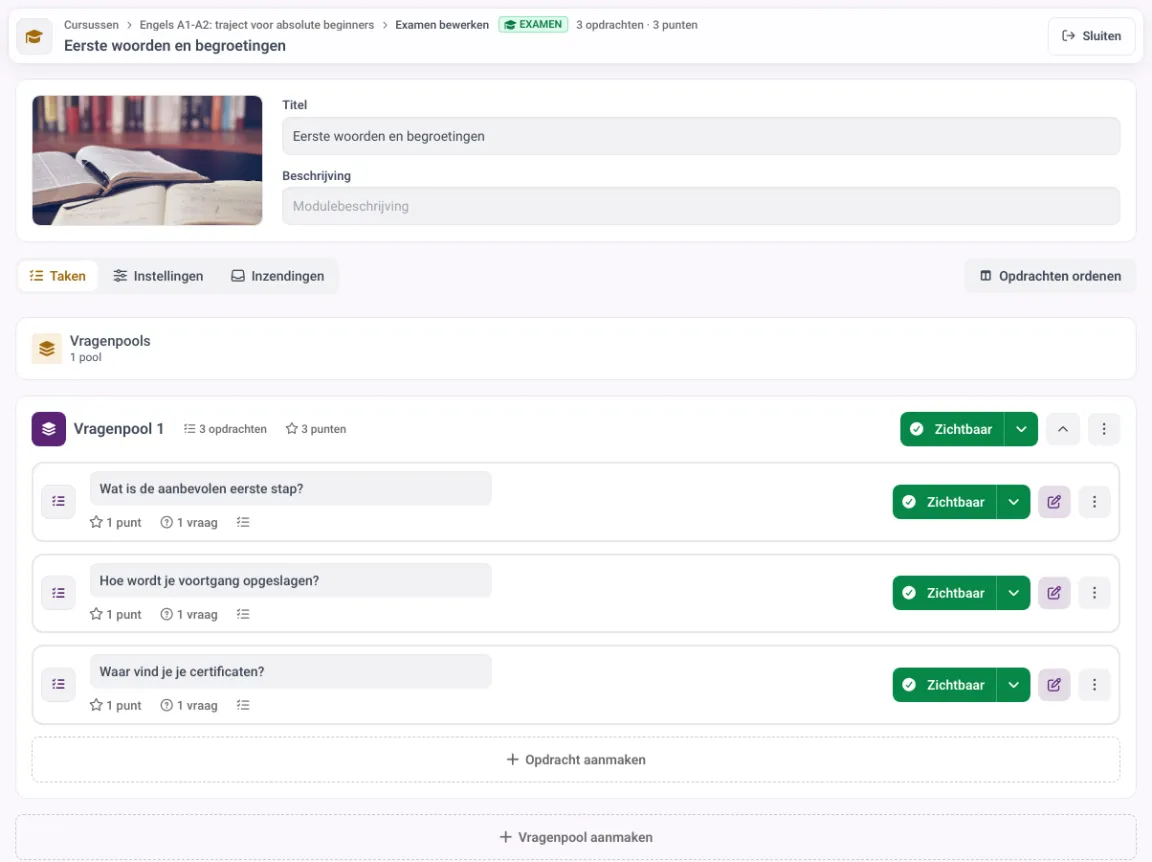Click the graduation cap icon in header
Image resolution: width=1152 pixels, height=862 pixels.
(34, 36)
